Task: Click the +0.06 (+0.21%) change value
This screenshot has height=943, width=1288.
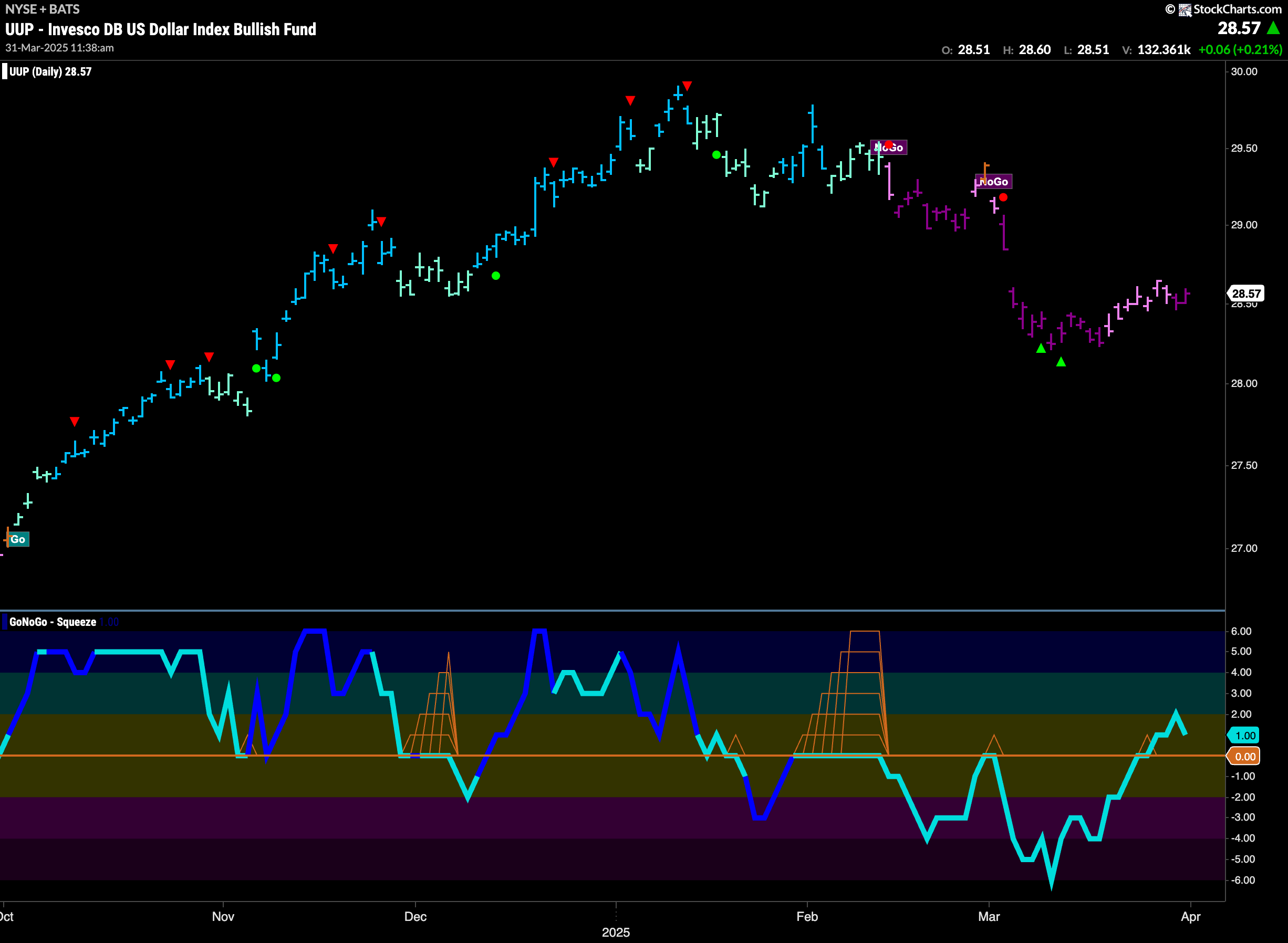Action: pos(1240,50)
